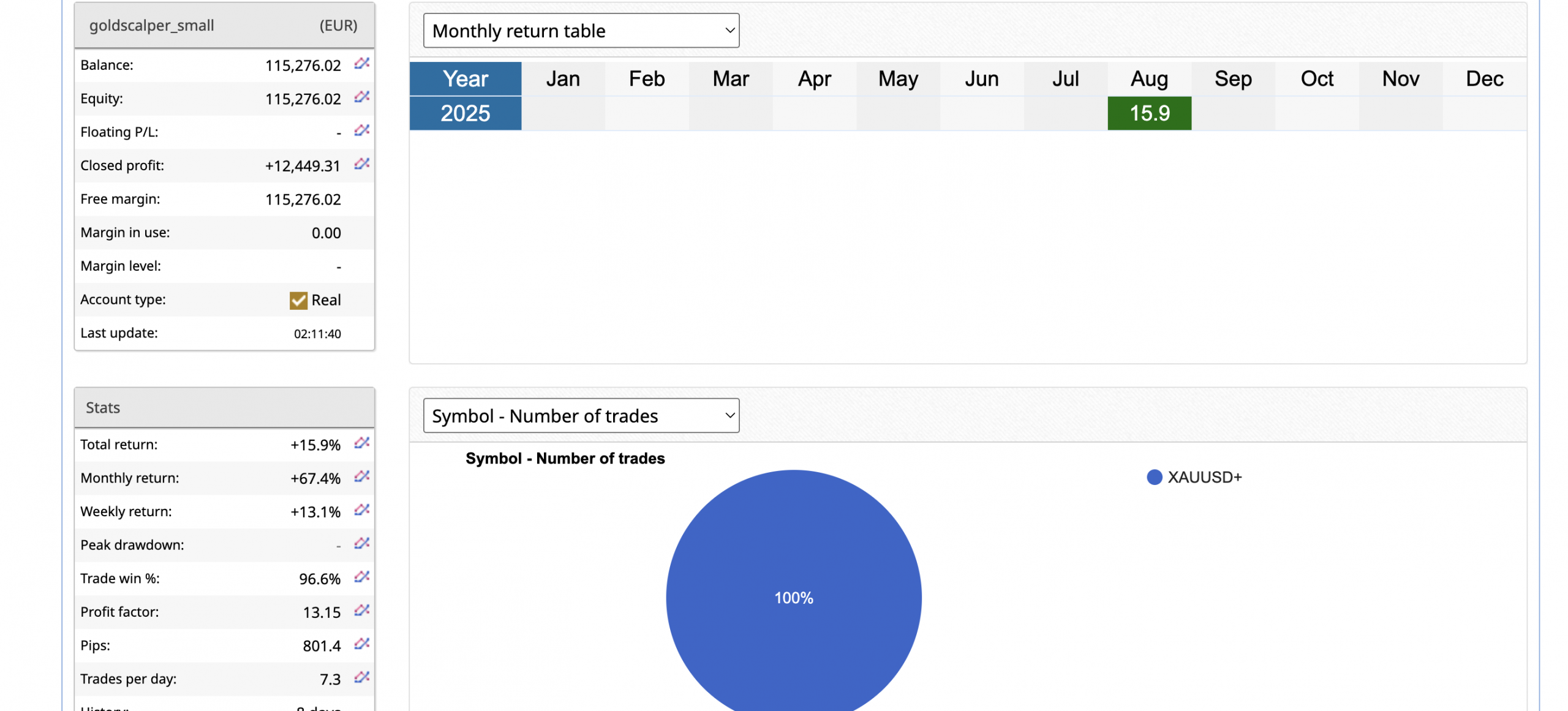Open Monthly return chart icon
Screen dimensions: 1568x711
coord(361,476)
